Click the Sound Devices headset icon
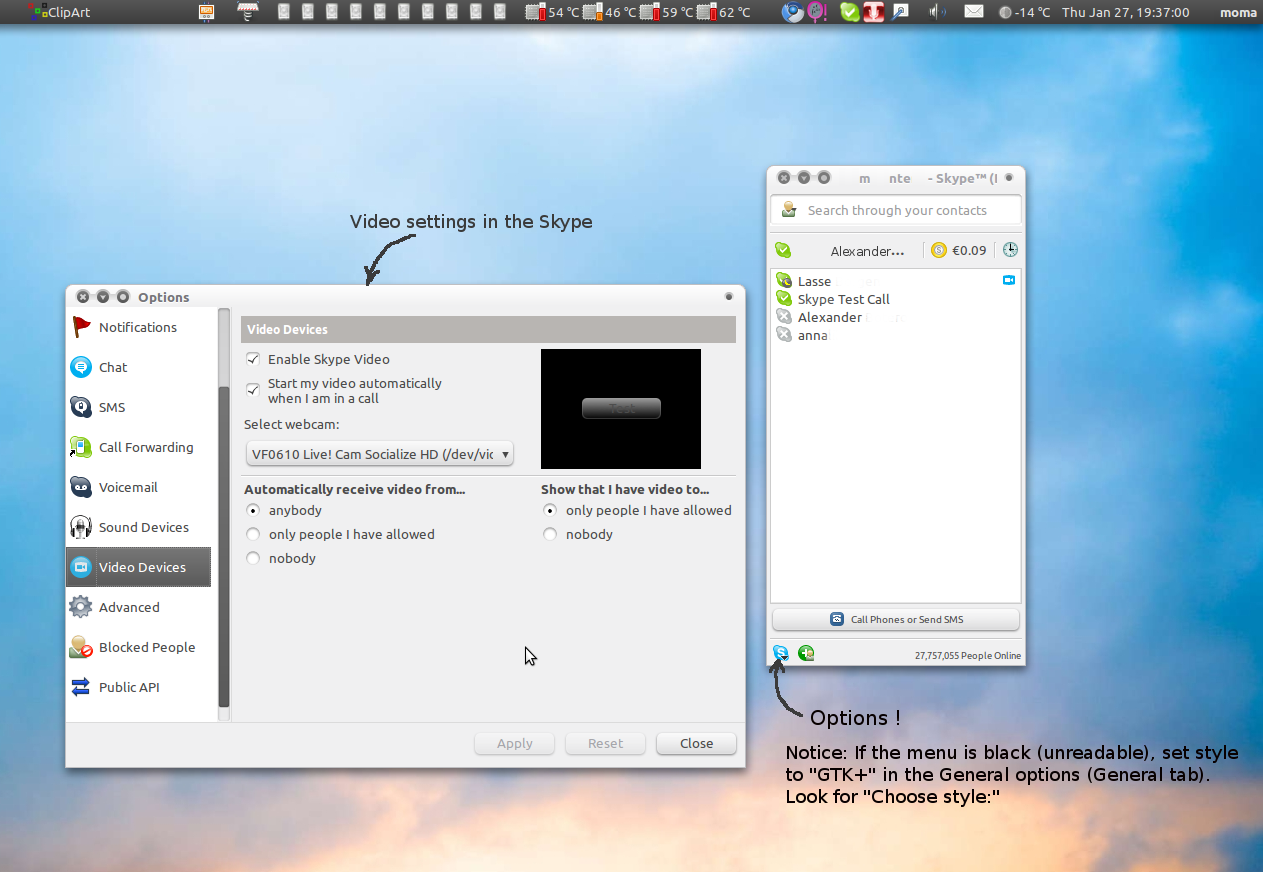 81,527
